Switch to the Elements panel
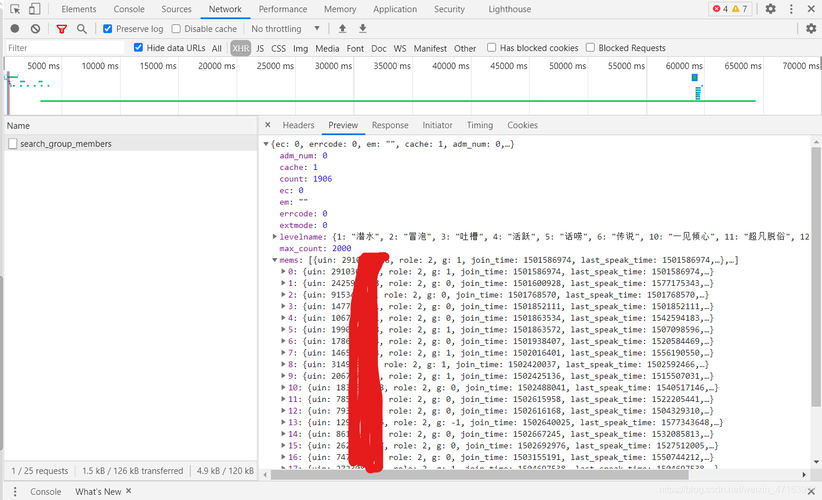This screenshot has width=822, height=500. click(79, 9)
